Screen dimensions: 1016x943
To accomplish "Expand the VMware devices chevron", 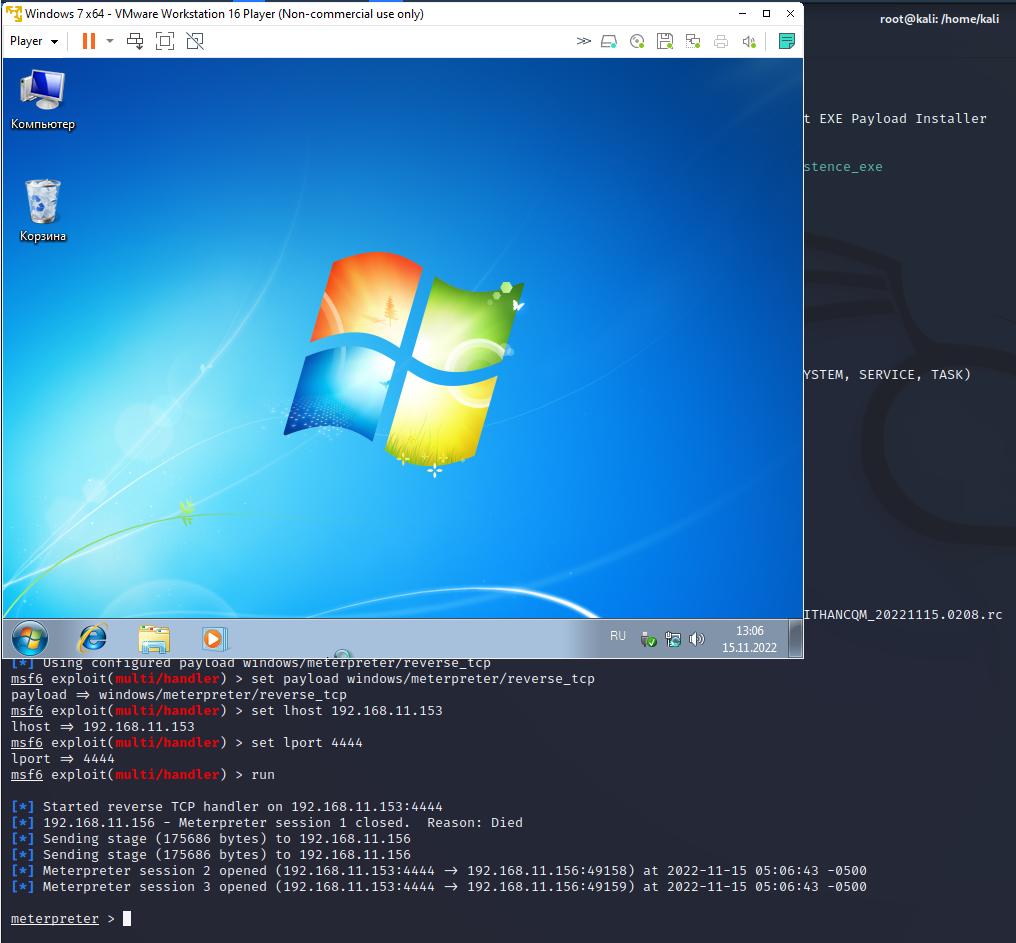I will (583, 41).
